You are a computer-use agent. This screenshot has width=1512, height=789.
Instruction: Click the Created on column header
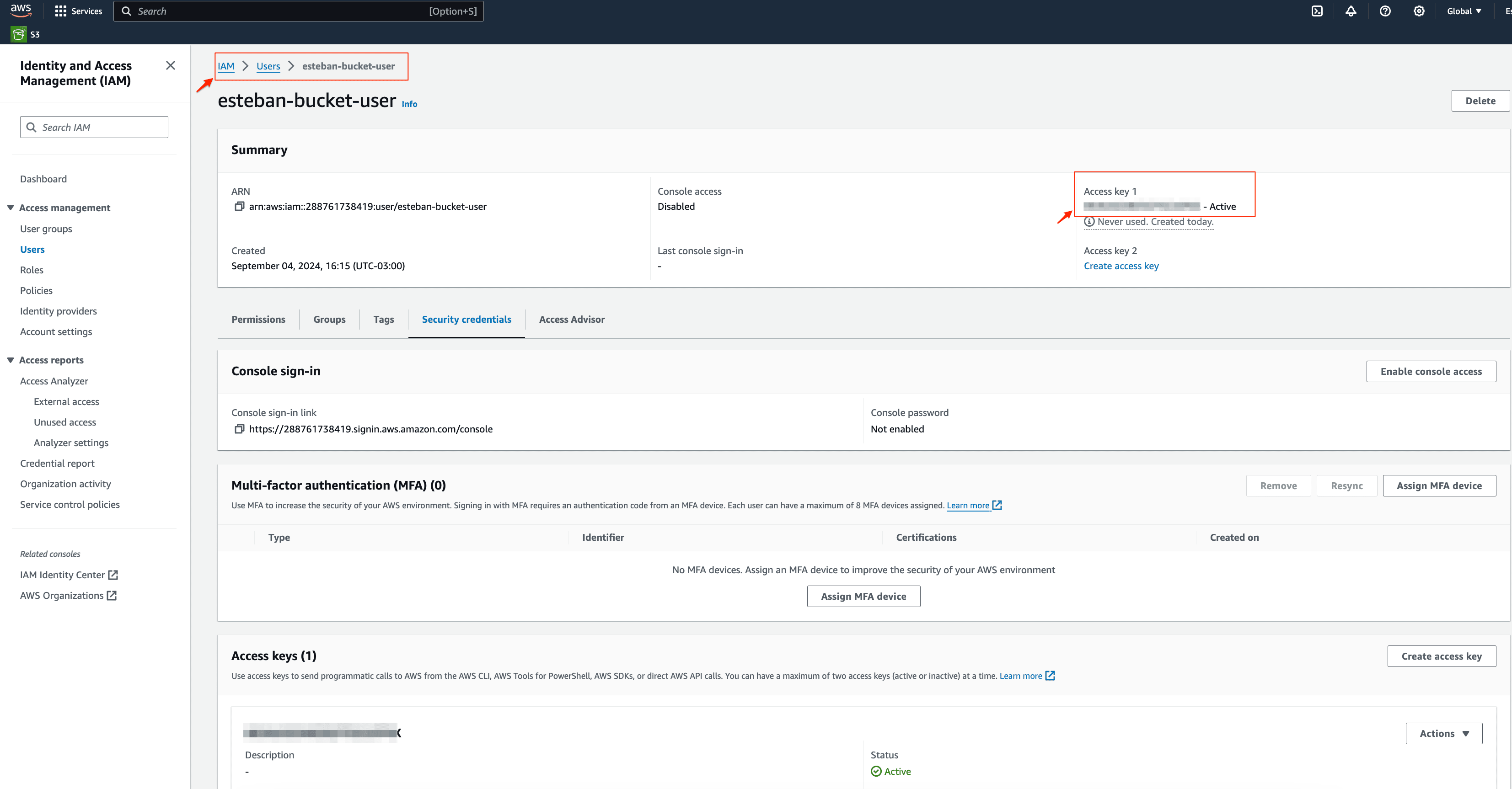pyautogui.click(x=1234, y=537)
